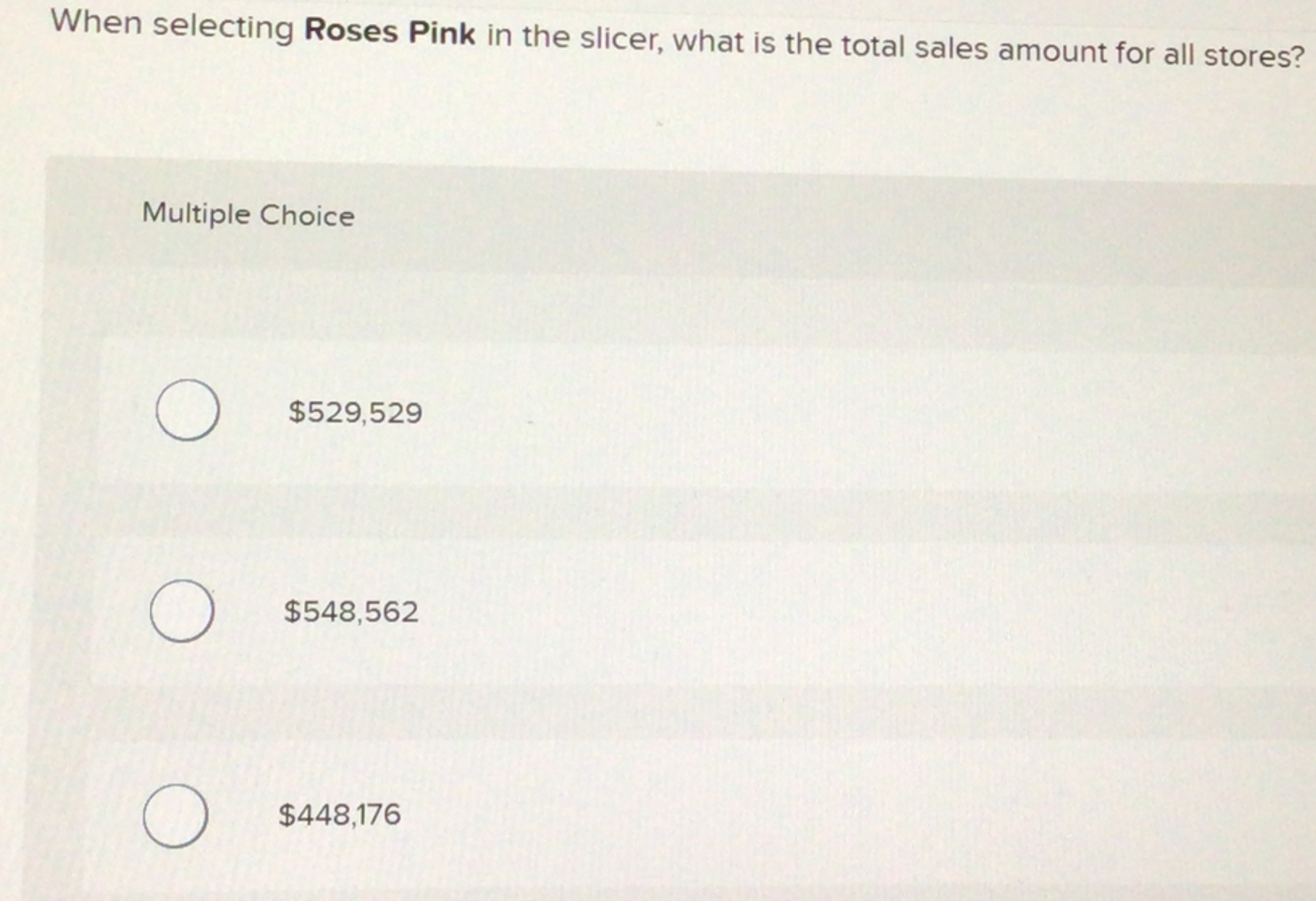Image resolution: width=1316 pixels, height=901 pixels.
Task: Click the $529,529 answer text
Action: coord(354,411)
